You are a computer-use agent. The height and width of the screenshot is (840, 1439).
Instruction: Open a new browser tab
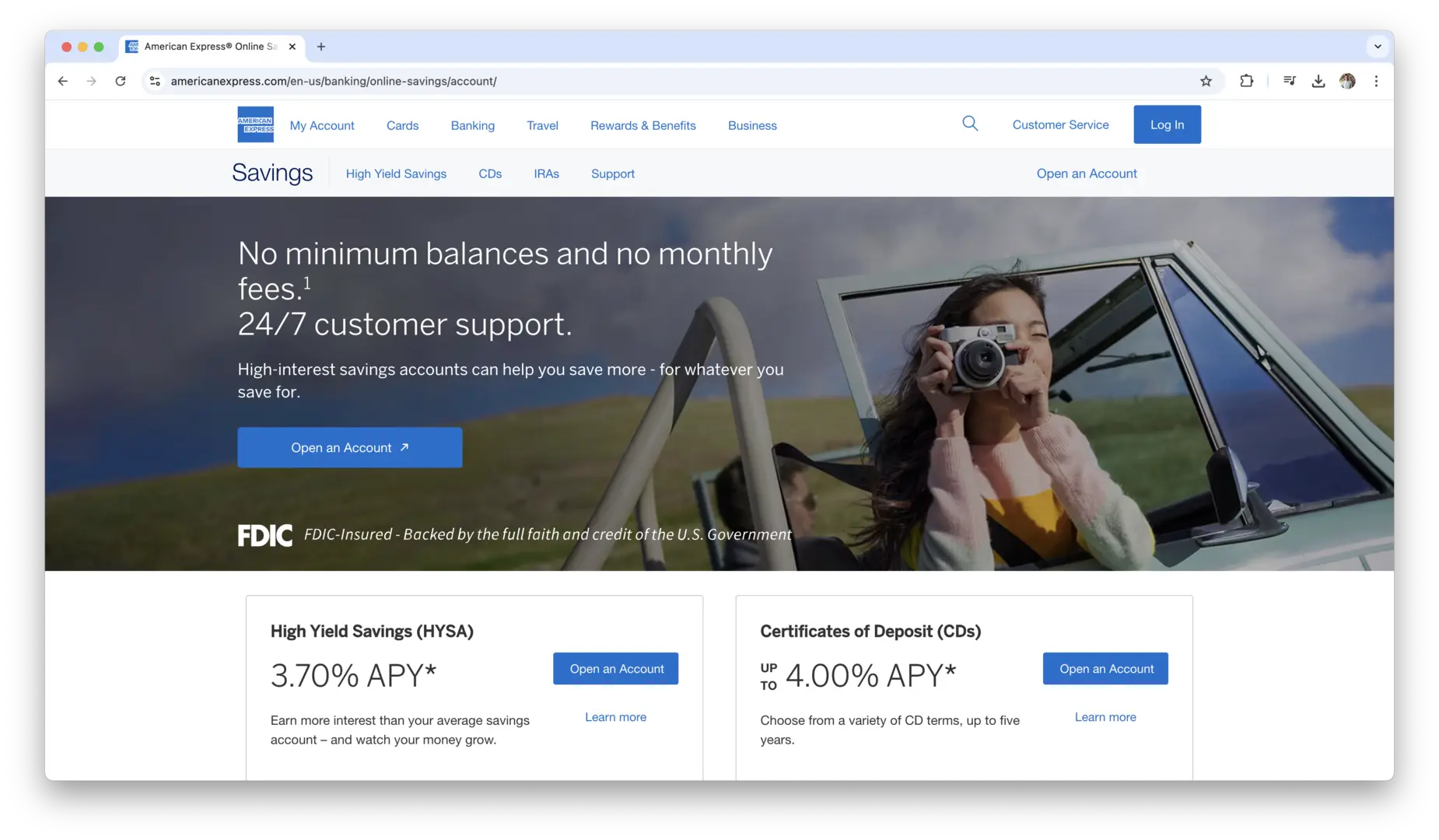(x=321, y=47)
